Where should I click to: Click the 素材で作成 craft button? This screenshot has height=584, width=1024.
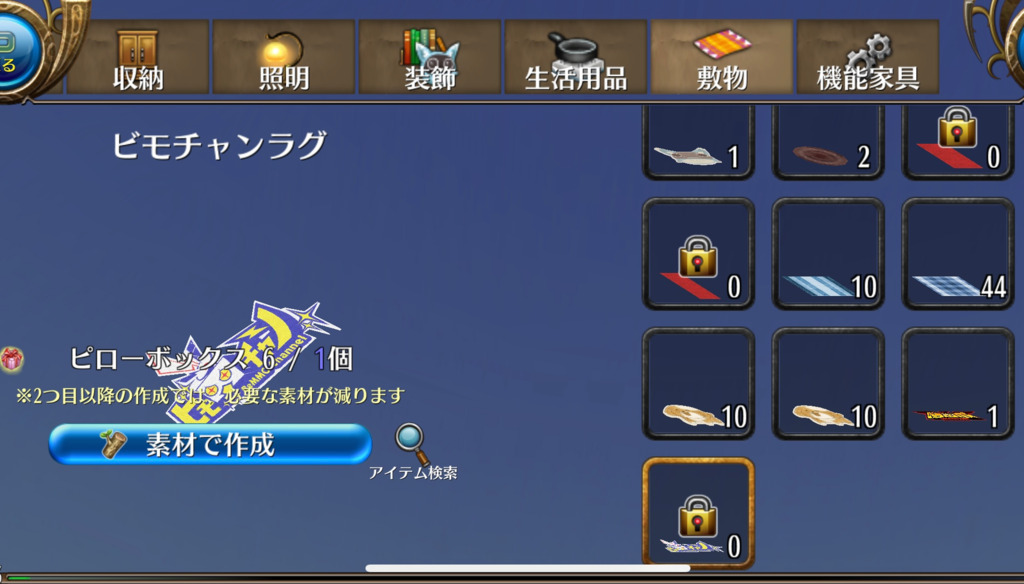click(210, 444)
